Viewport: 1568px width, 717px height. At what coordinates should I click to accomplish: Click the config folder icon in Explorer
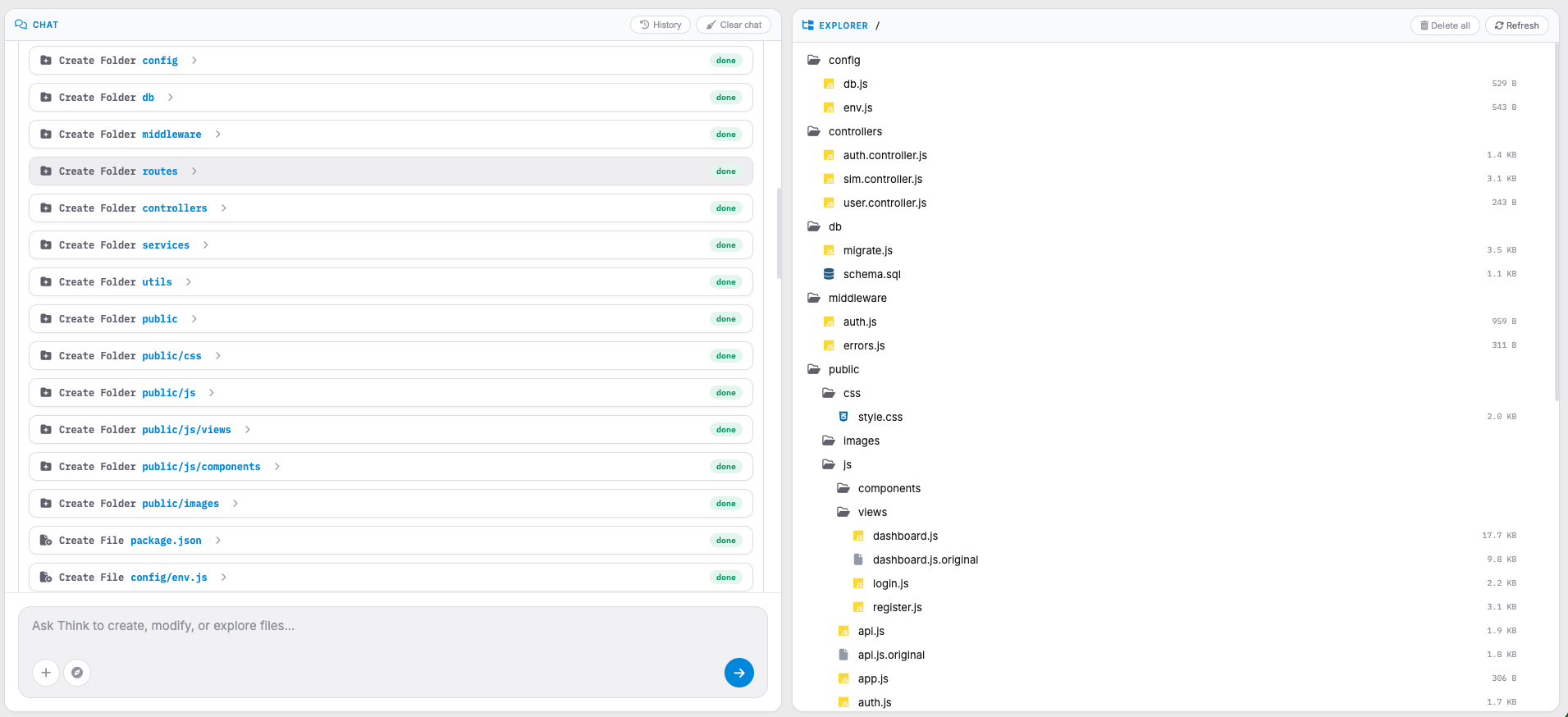[814, 60]
